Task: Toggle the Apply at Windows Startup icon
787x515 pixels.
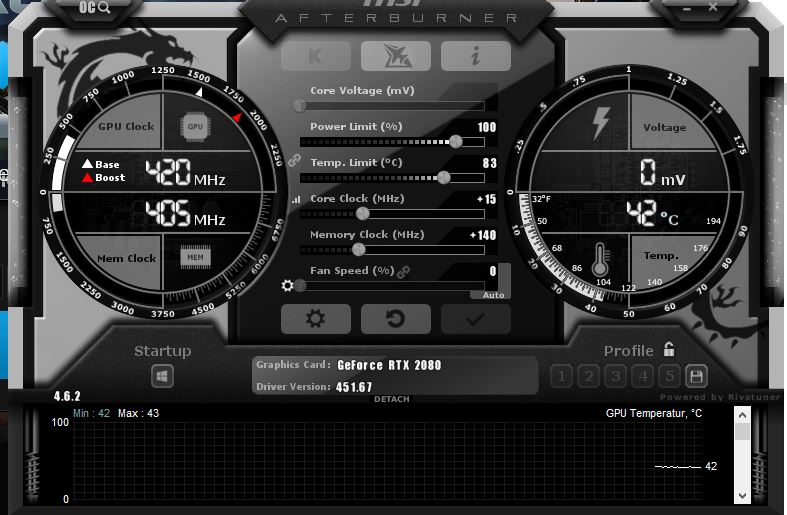Action: point(162,376)
